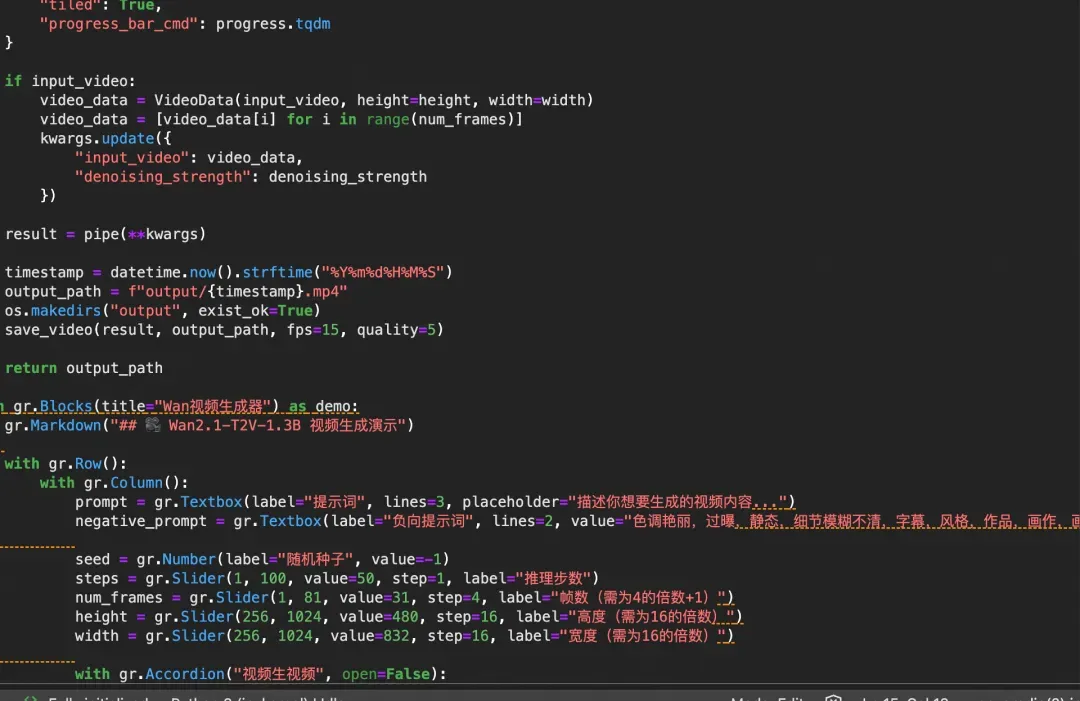This screenshot has height=701, width=1080.
Task: Click the strftime method name
Action: (x=277, y=273)
